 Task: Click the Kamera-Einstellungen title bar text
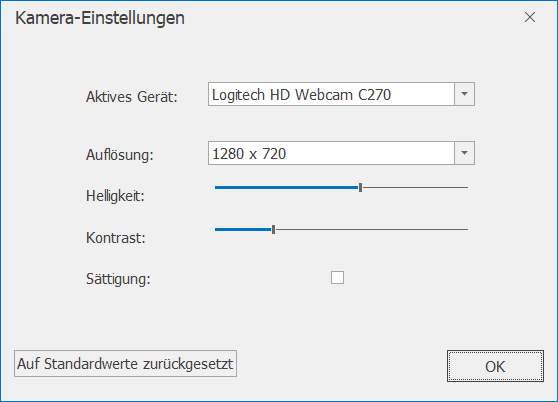coord(100,18)
